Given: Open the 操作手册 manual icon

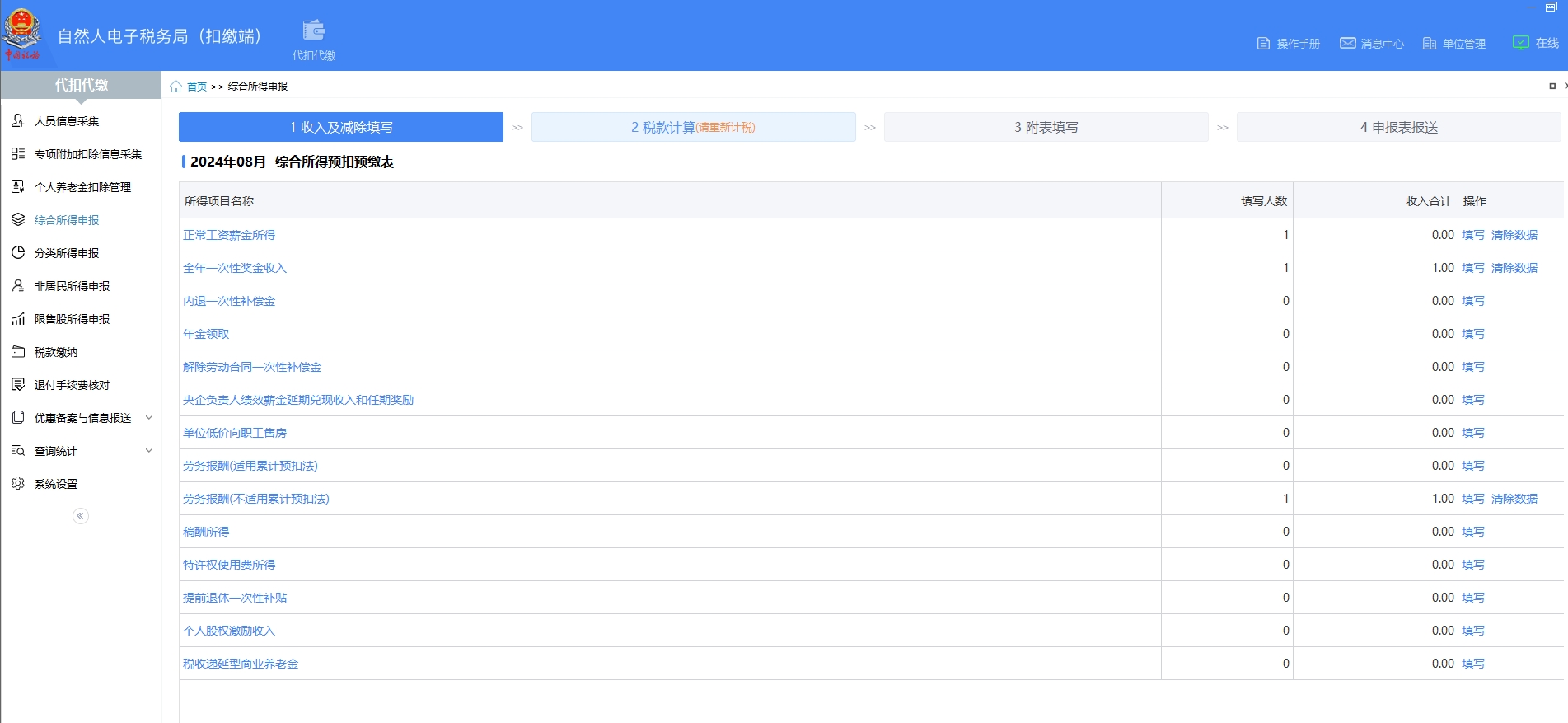Looking at the screenshot, I should coord(1263,44).
